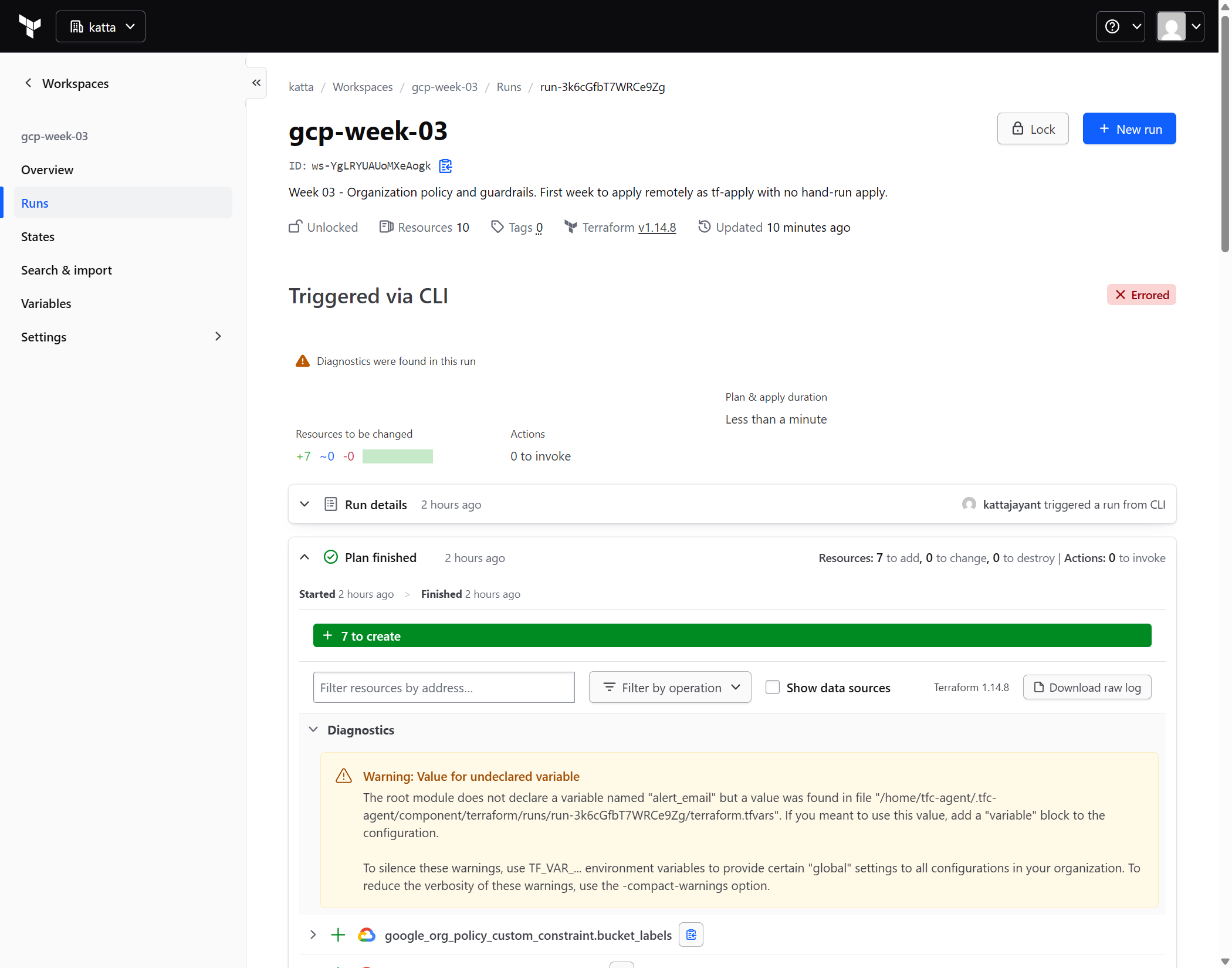This screenshot has width=1232, height=968.
Task: Click the diagnostics warning triangle icon
Action: pos(303,361)
